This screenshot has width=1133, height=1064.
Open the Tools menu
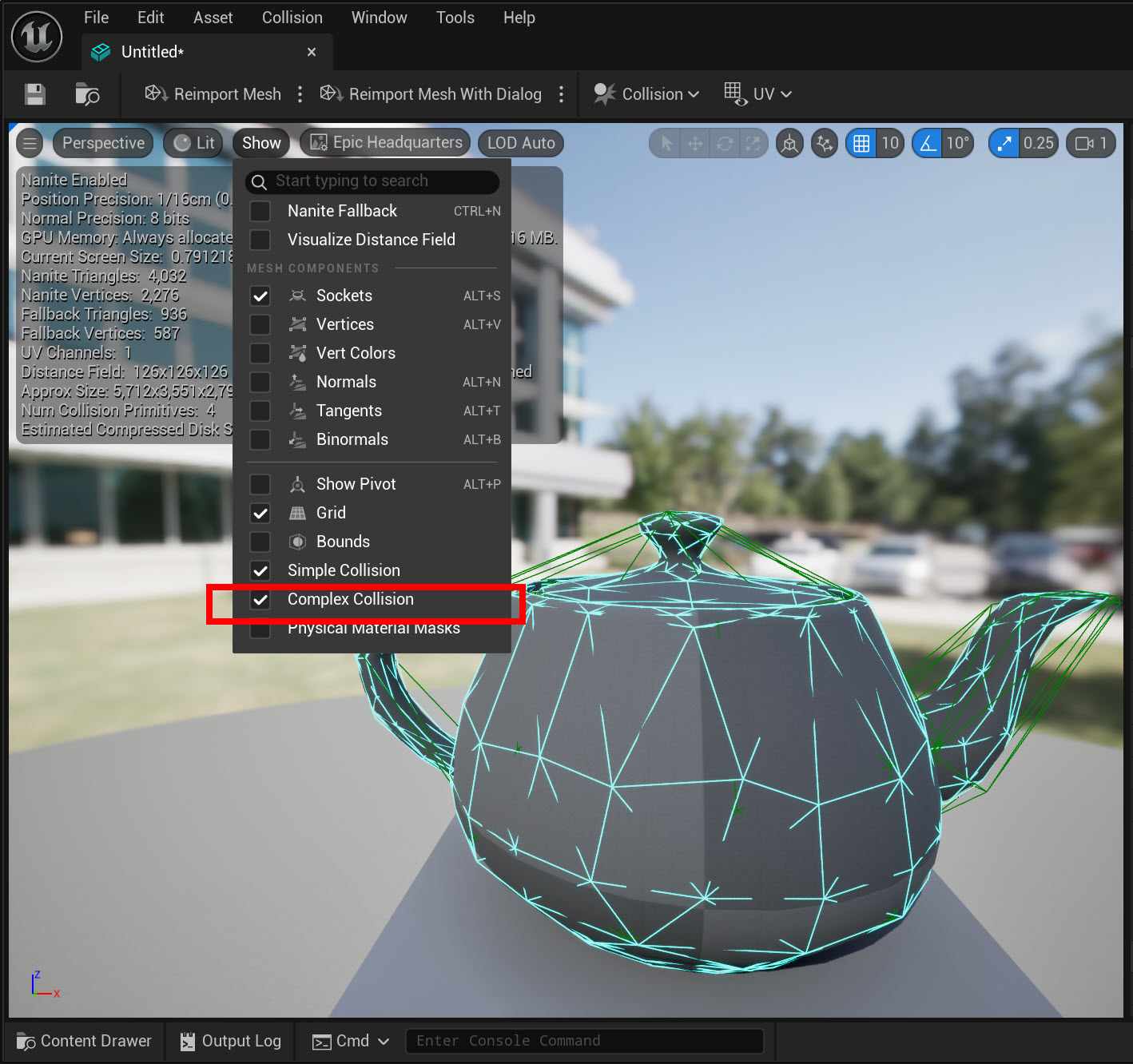455,18
